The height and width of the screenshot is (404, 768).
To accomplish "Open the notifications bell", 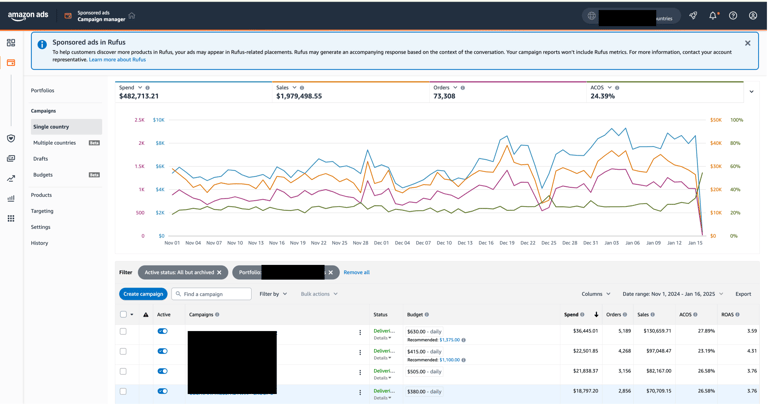I will click(713, 16).
